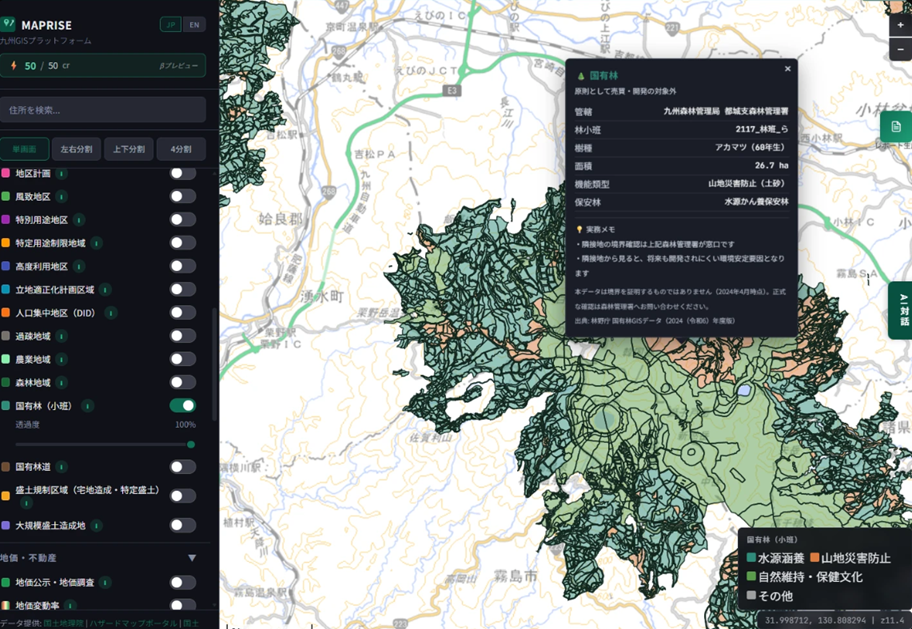
Task: Click the アカマツ（68年生） tree species value
Action: tap(751, 147)
